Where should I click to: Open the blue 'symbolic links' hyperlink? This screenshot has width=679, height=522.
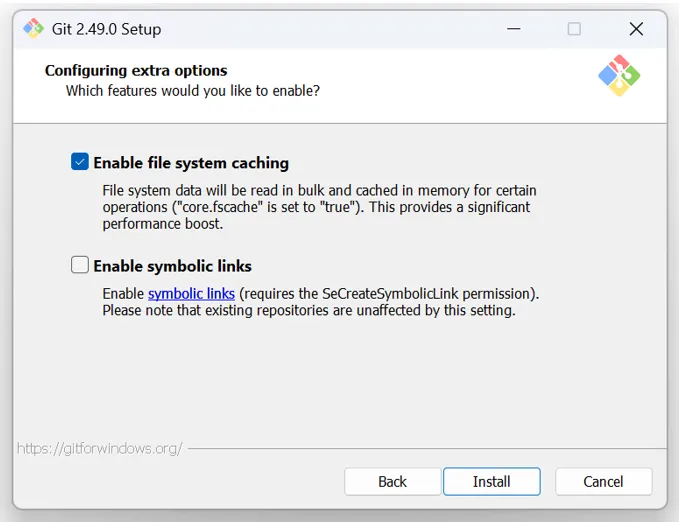tap(191, 294)
